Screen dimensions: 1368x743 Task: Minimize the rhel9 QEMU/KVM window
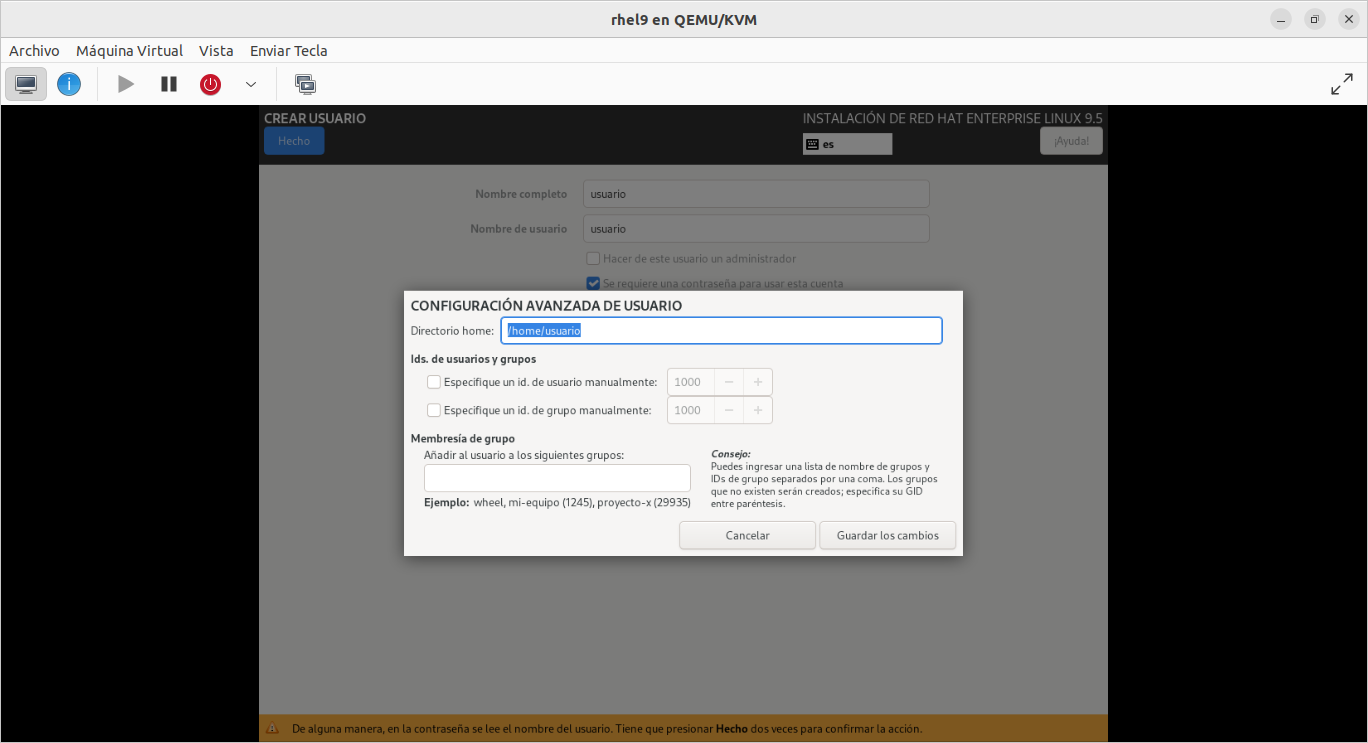pyautogui.click(x=1281, y=19)
